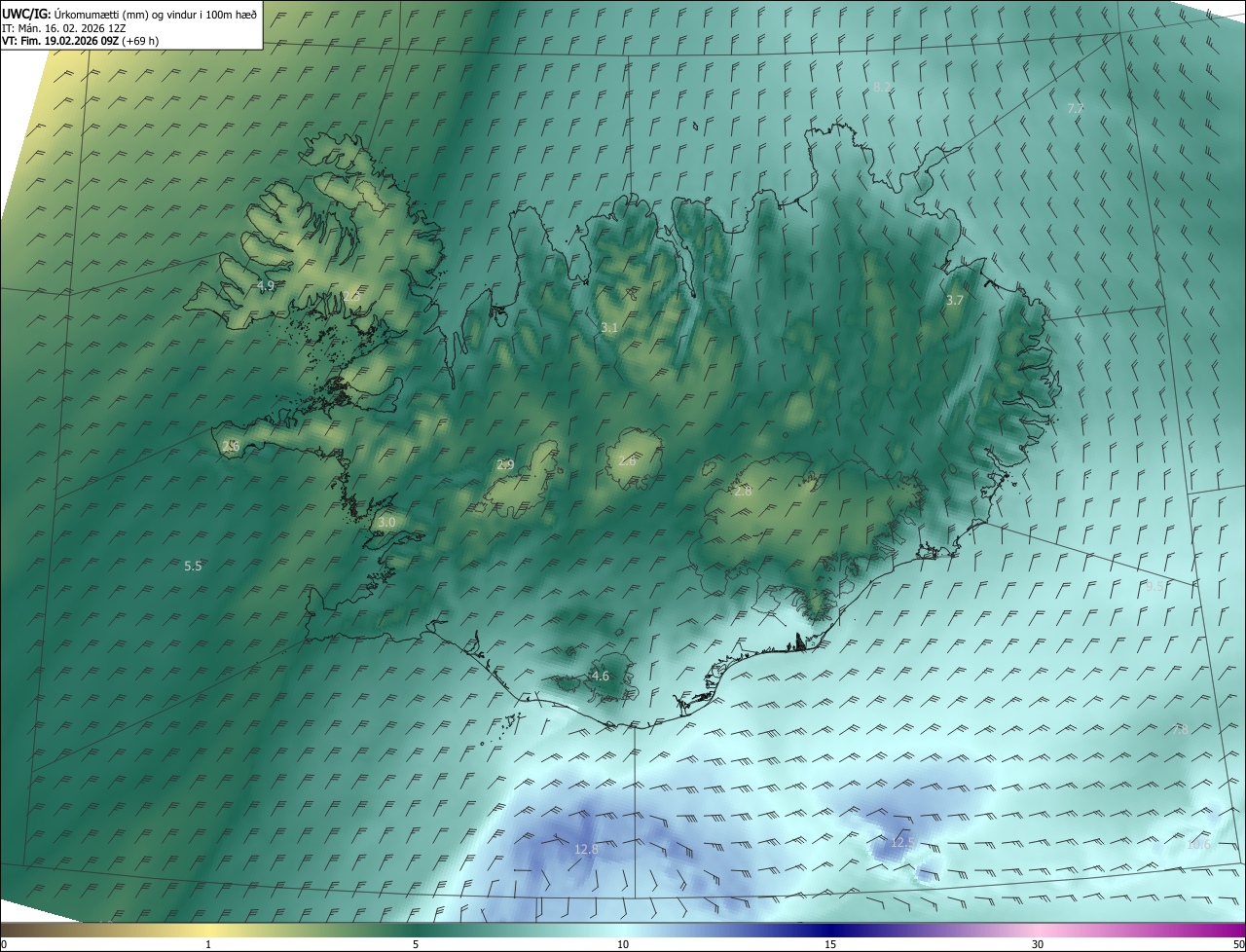The height and width of the screenshot is (952, 1246).
Task: Click the valid time 'VT: Fim. 19.02.2026 09Z (+69 h)'
Action: tap(80, 40)
